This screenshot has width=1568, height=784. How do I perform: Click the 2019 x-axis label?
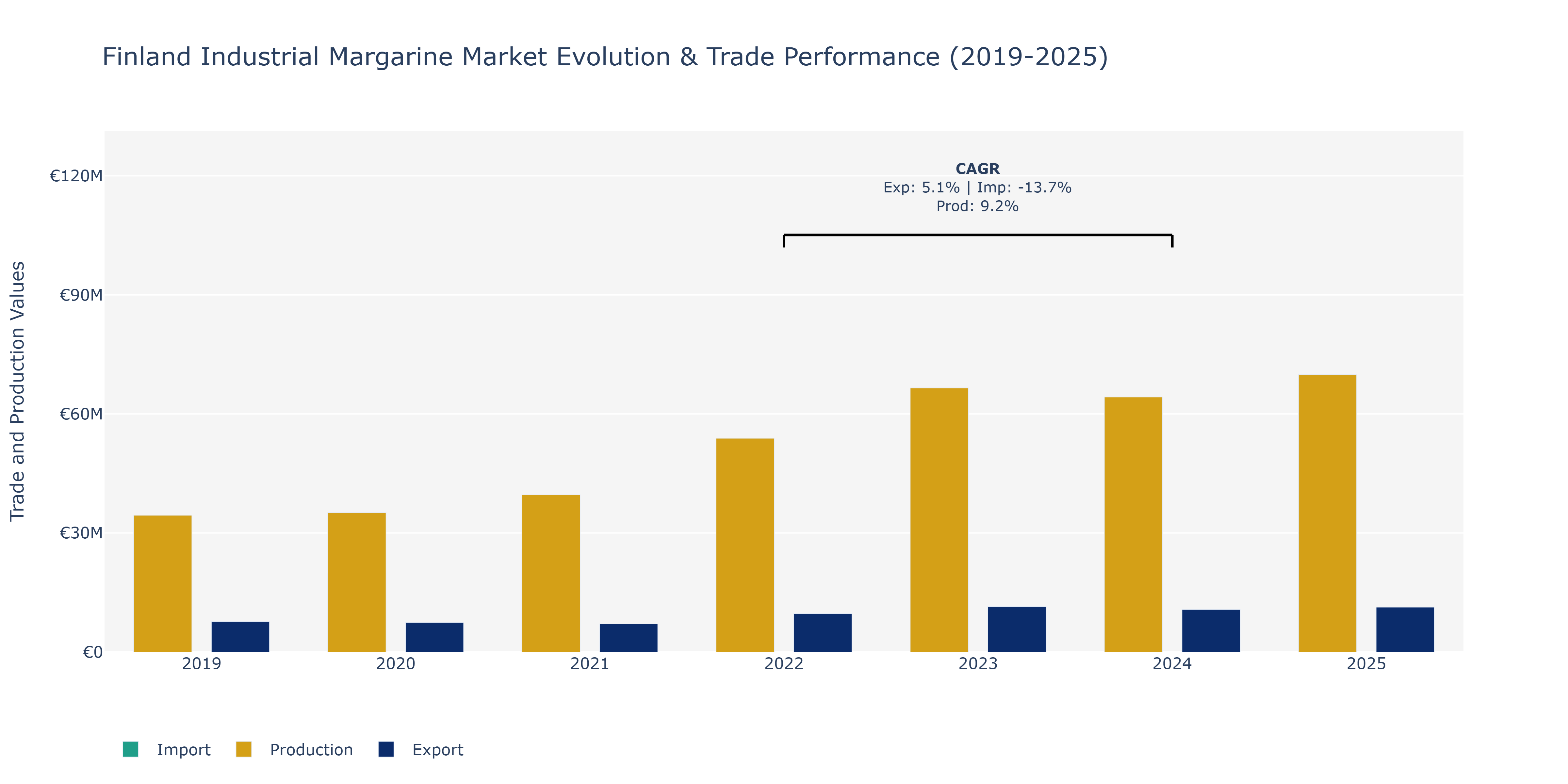click(202, 663)
